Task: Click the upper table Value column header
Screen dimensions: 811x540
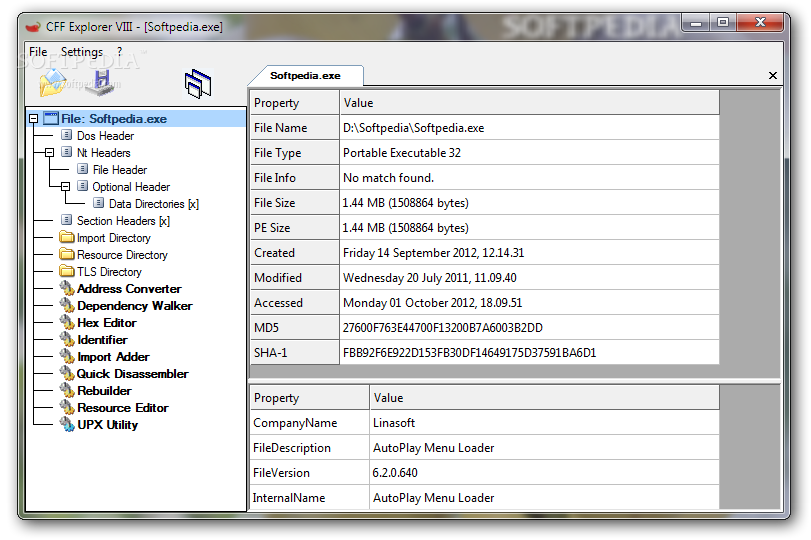Action: coord(530,102)
